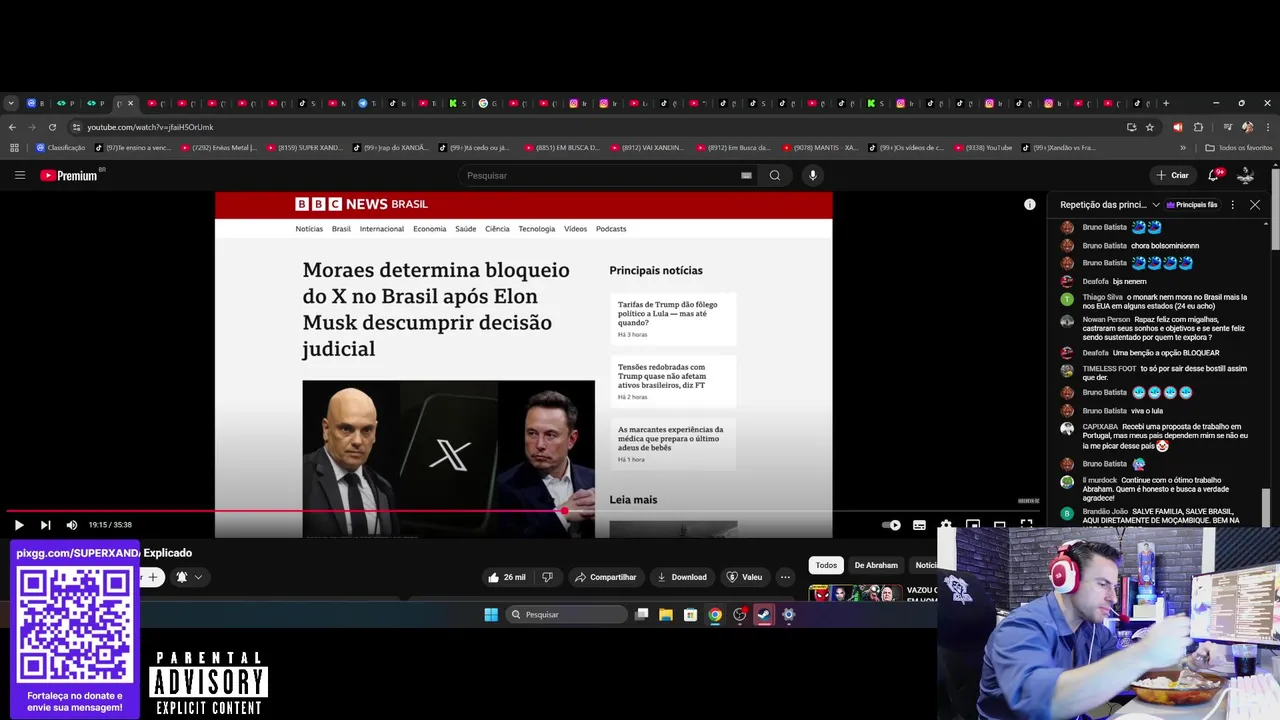
Task: Open Principais fãs leaderboard
Action: pos(1192,204)
